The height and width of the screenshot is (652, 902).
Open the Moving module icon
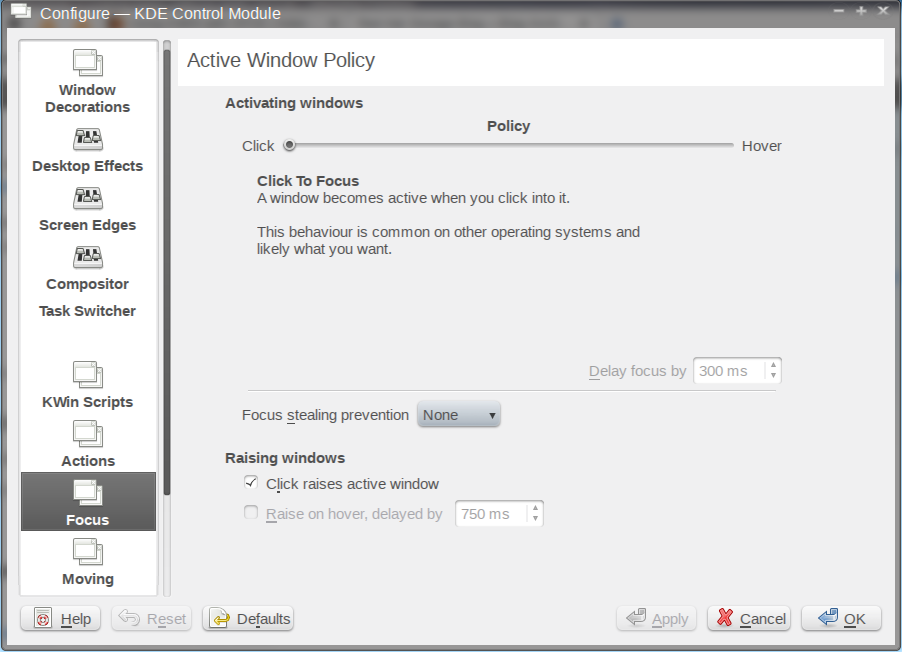pos(88,552)
